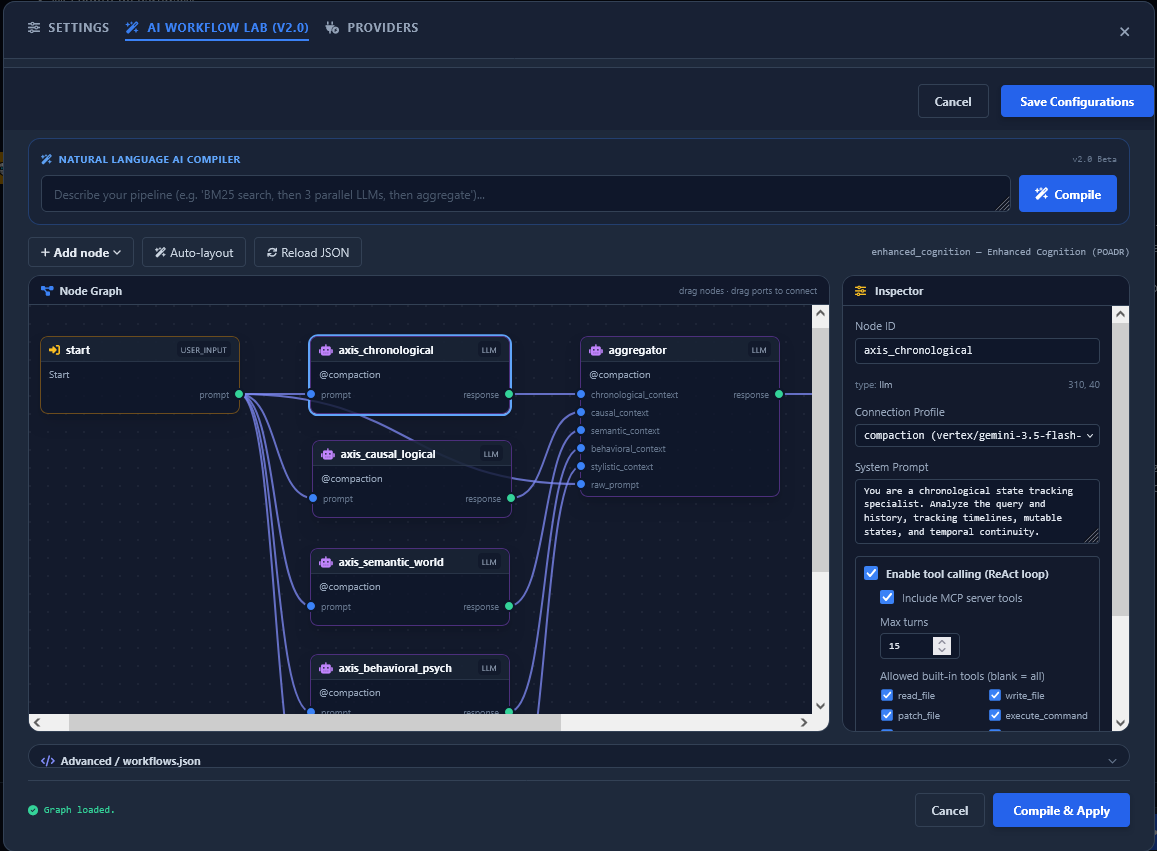The width and height of the screenshot is (1157, 851).
Task: Click Node Graph scroll left arrow
Action: click(38, 723)
